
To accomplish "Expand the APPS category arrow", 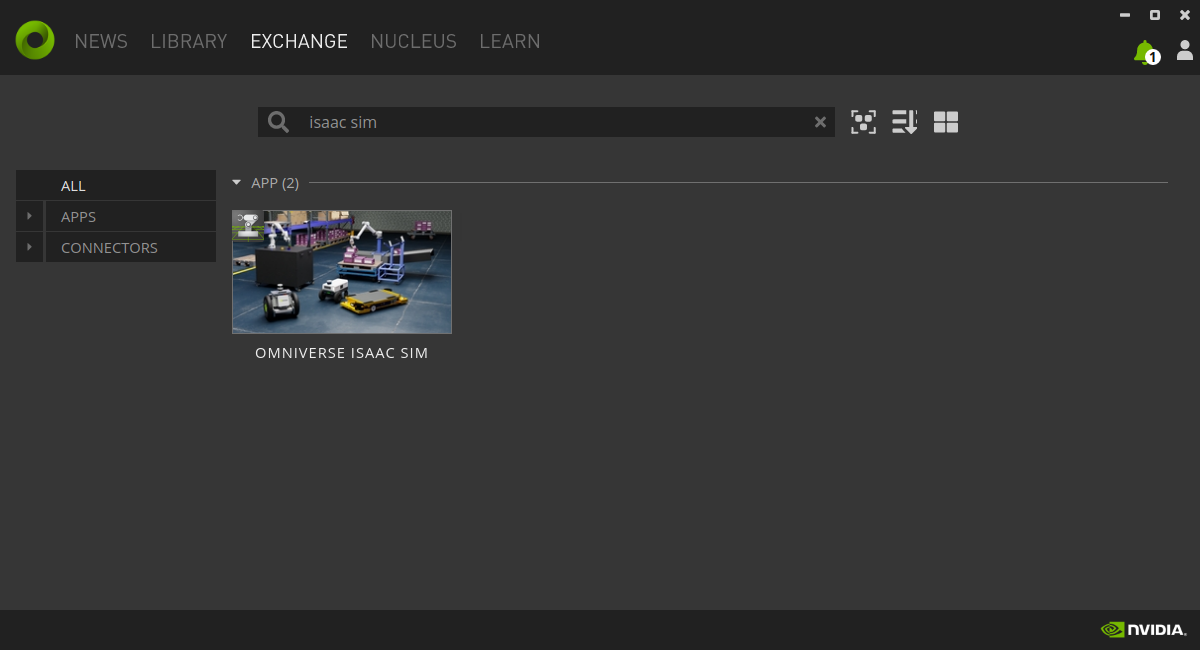I will pos(30,216).
